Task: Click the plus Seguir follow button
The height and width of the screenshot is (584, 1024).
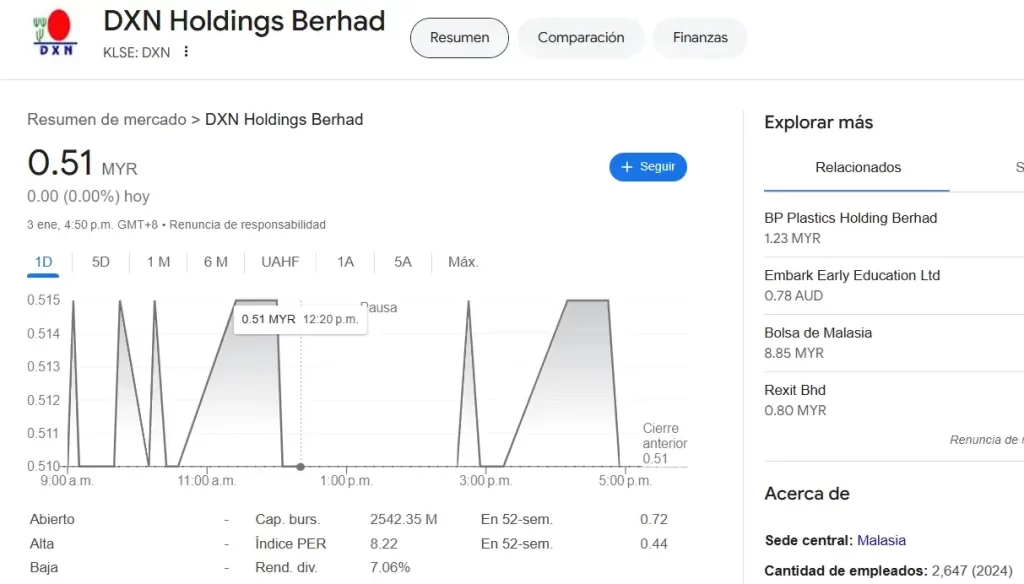Action: pyautogui.click(x=648, y=167)
